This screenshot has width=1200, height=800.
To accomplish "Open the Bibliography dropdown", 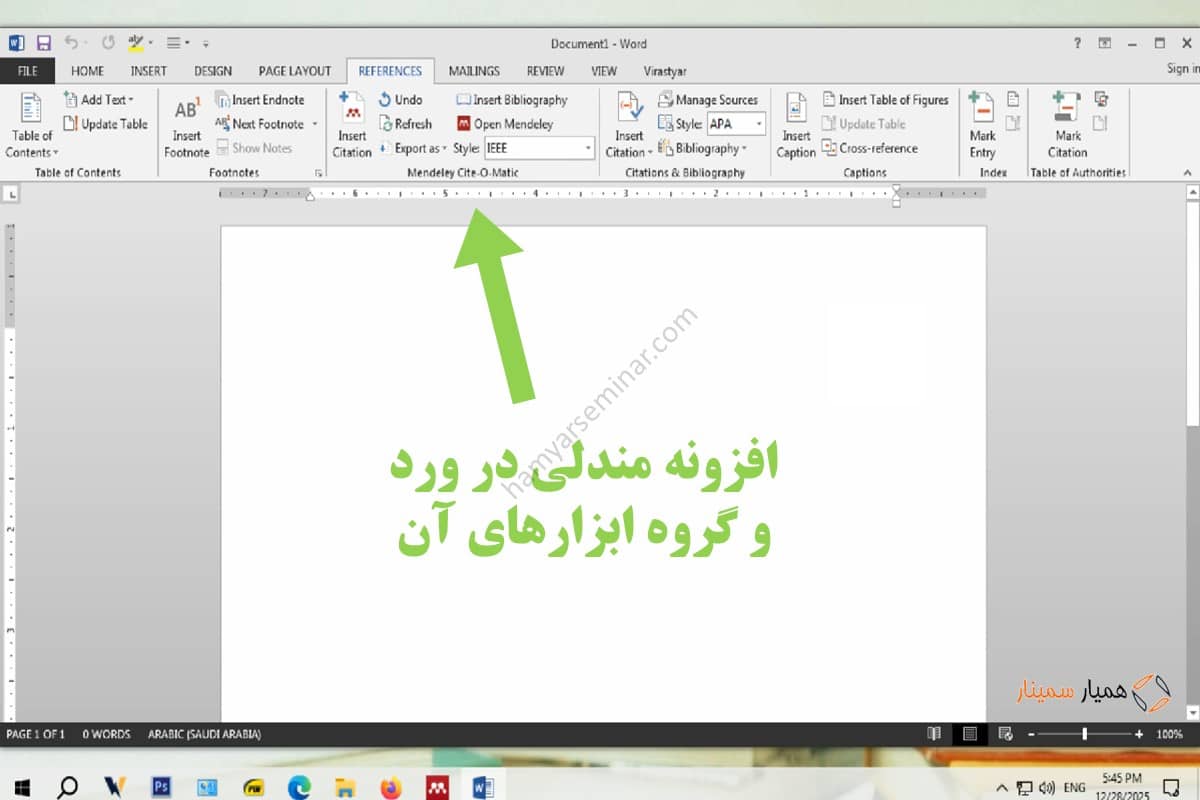I will [702, 148].
